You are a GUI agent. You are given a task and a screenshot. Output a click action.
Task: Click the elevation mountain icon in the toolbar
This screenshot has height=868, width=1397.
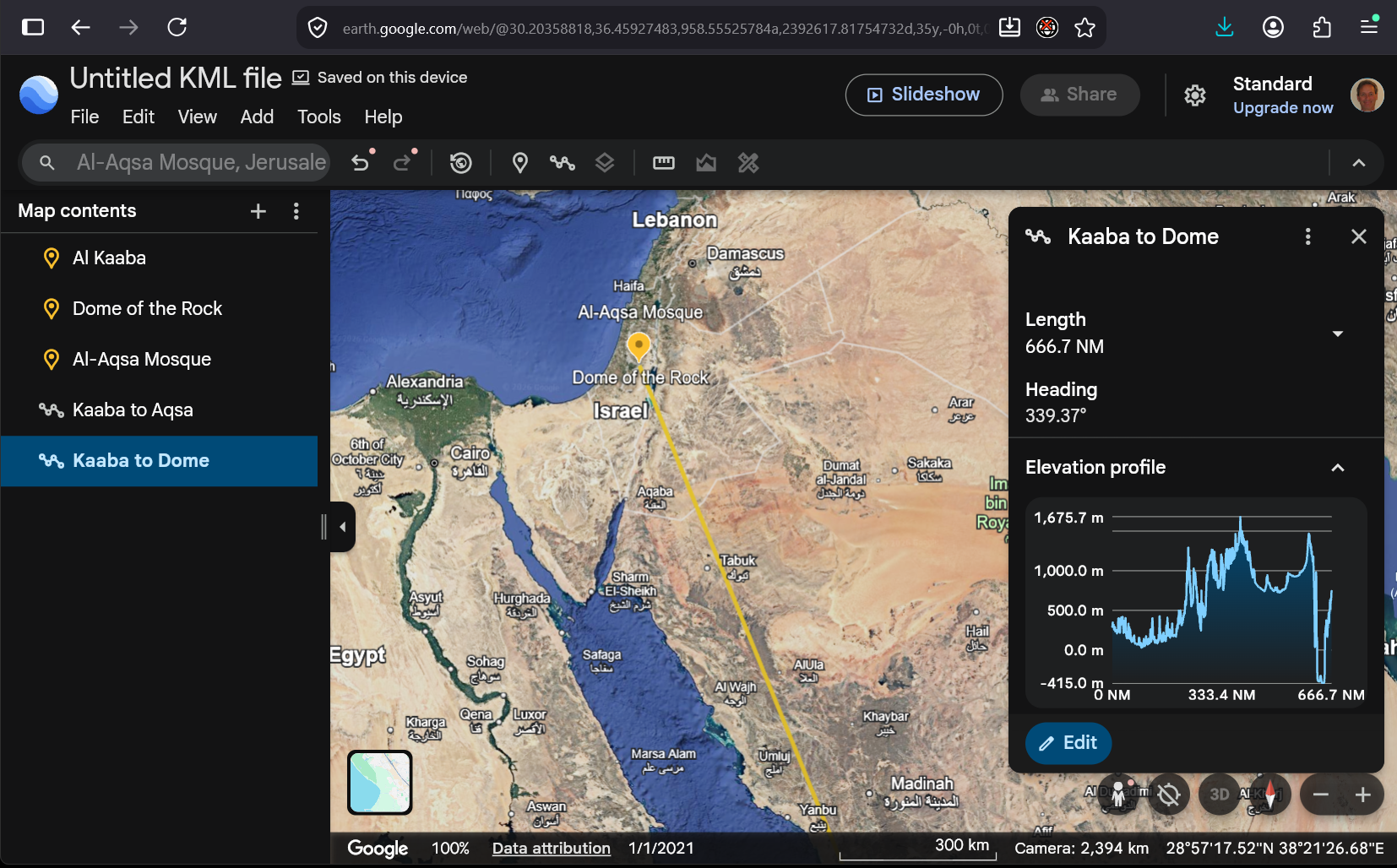(706, 162)
